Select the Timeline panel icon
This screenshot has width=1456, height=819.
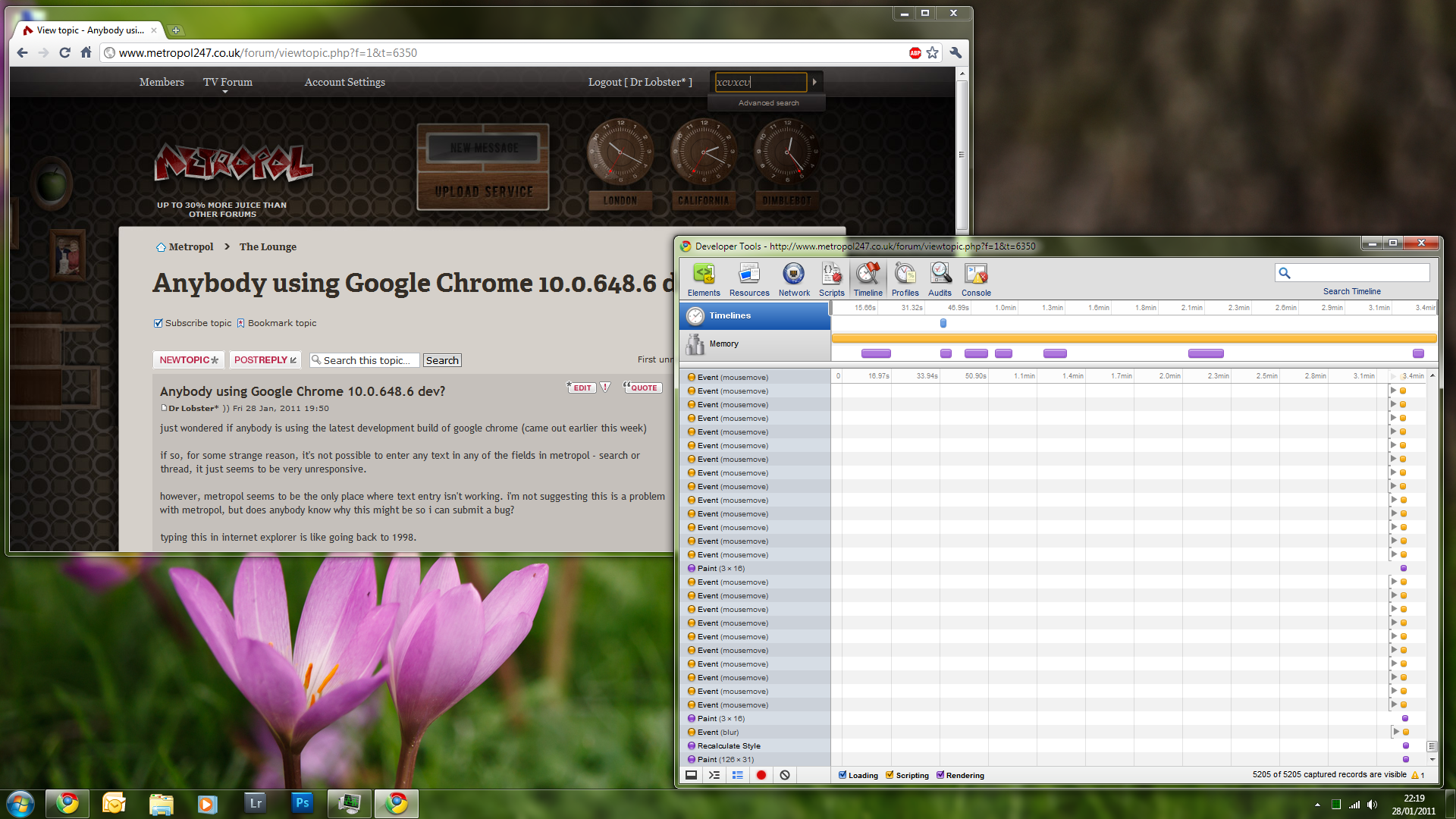[x=868, y=279]
